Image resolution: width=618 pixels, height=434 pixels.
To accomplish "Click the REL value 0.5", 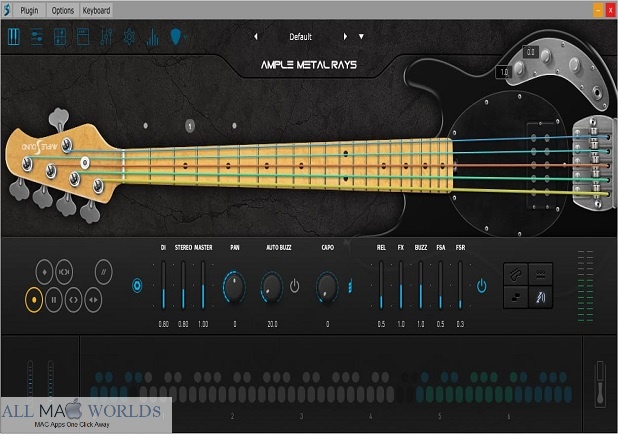I will point(381,324).
